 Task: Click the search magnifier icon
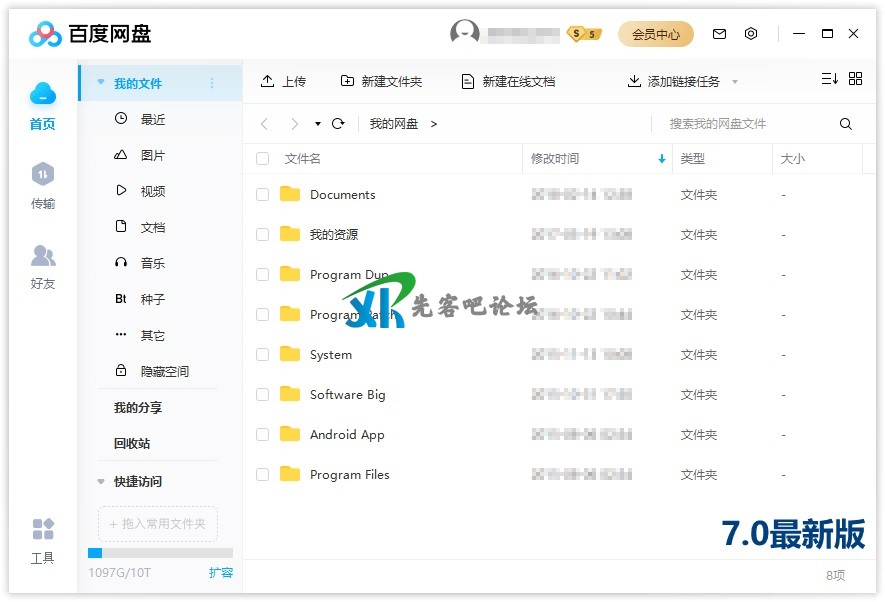(x=846, y=124)
